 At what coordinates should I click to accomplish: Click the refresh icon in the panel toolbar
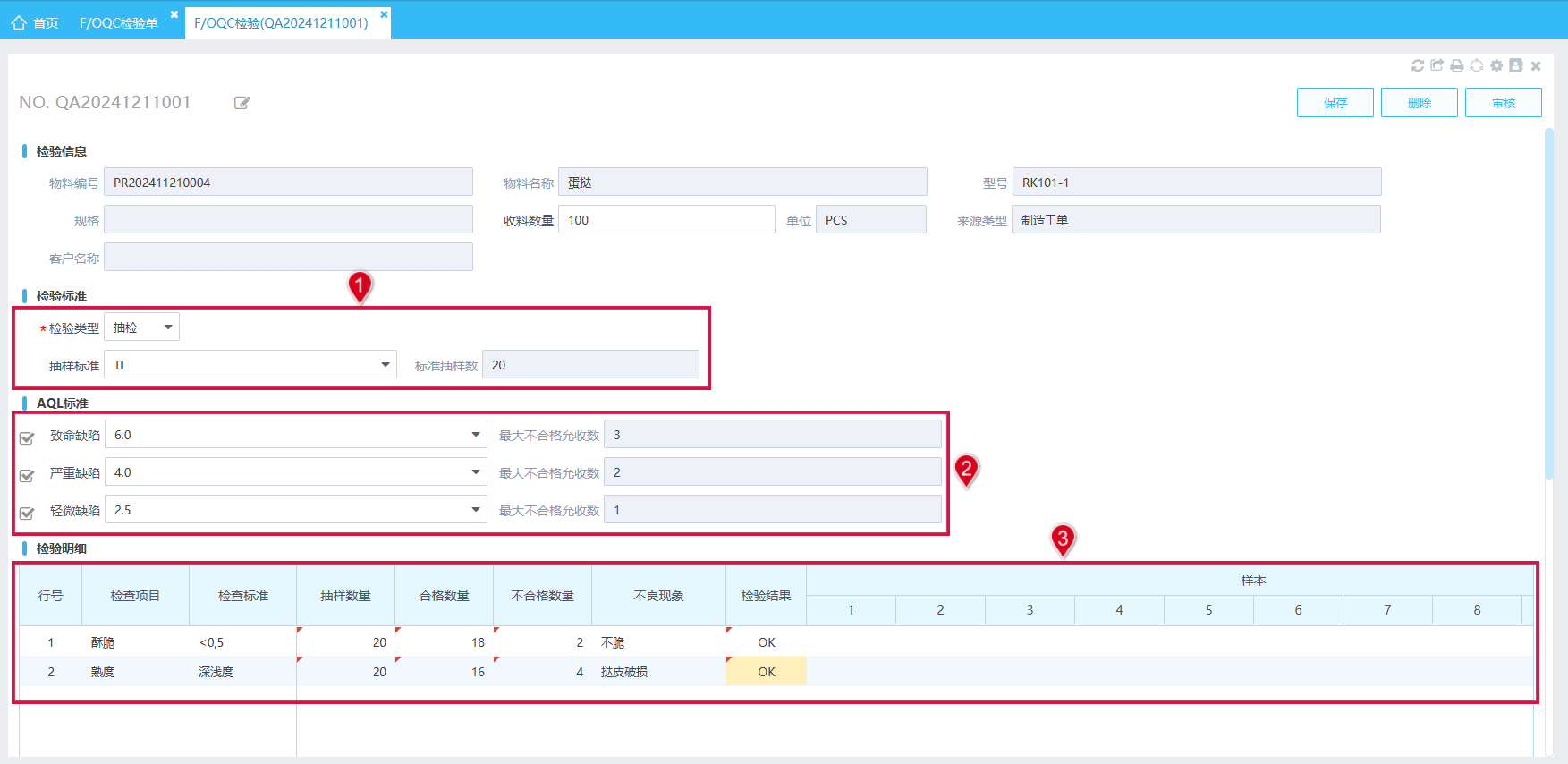pos(1418,65)
